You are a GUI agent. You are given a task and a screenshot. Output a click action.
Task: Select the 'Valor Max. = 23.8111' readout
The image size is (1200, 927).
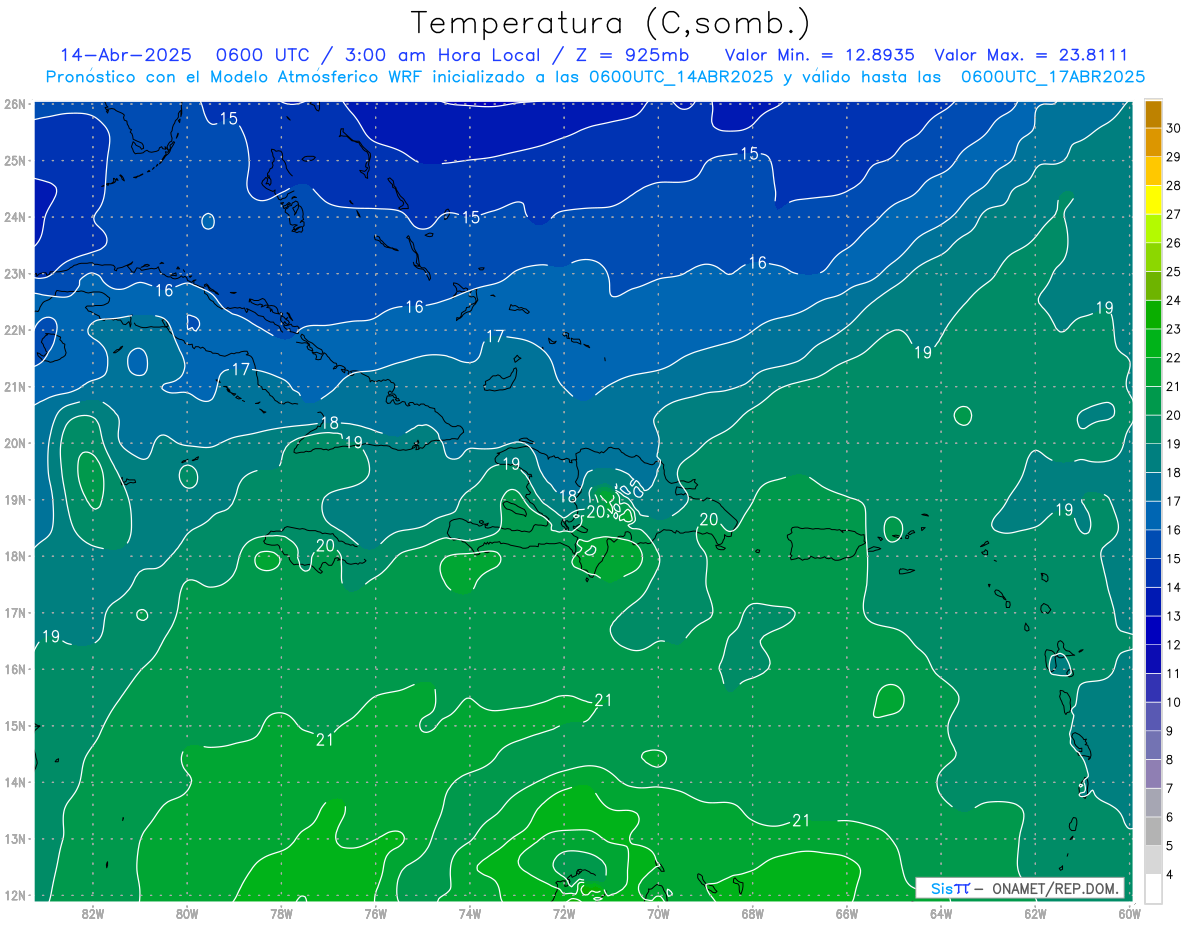(1031, 55)
